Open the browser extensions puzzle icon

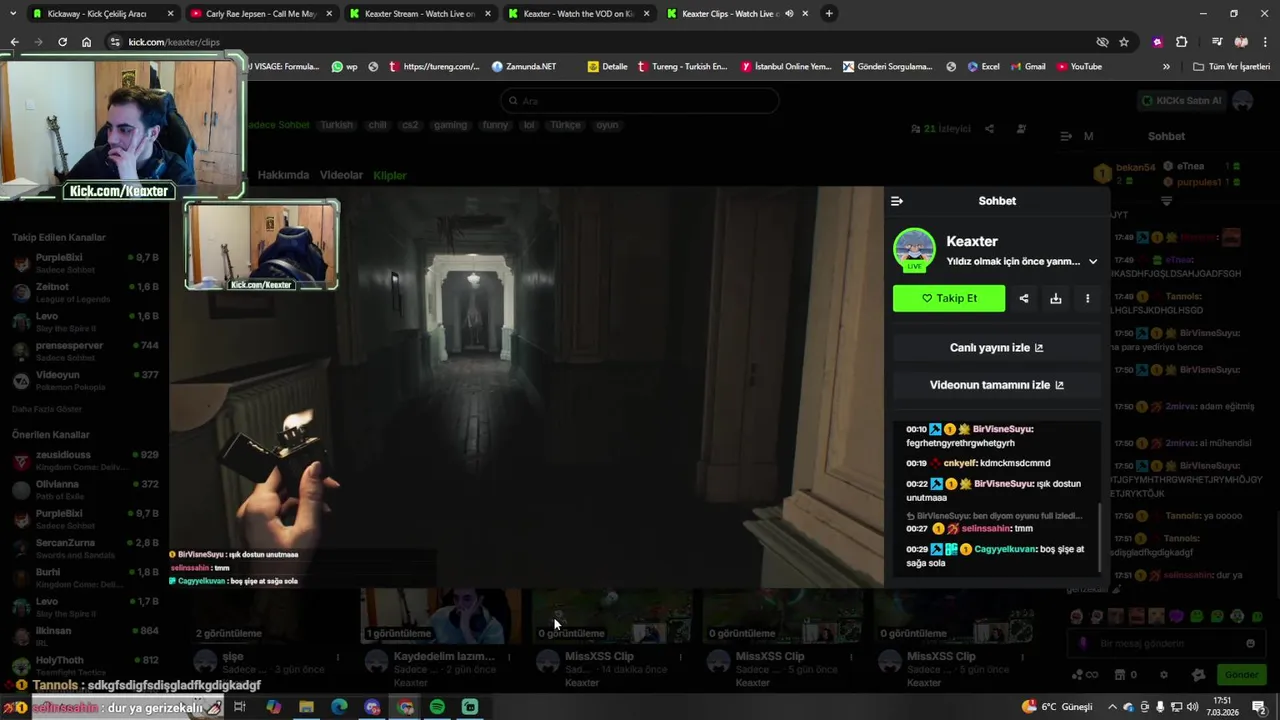[1181, 42]
